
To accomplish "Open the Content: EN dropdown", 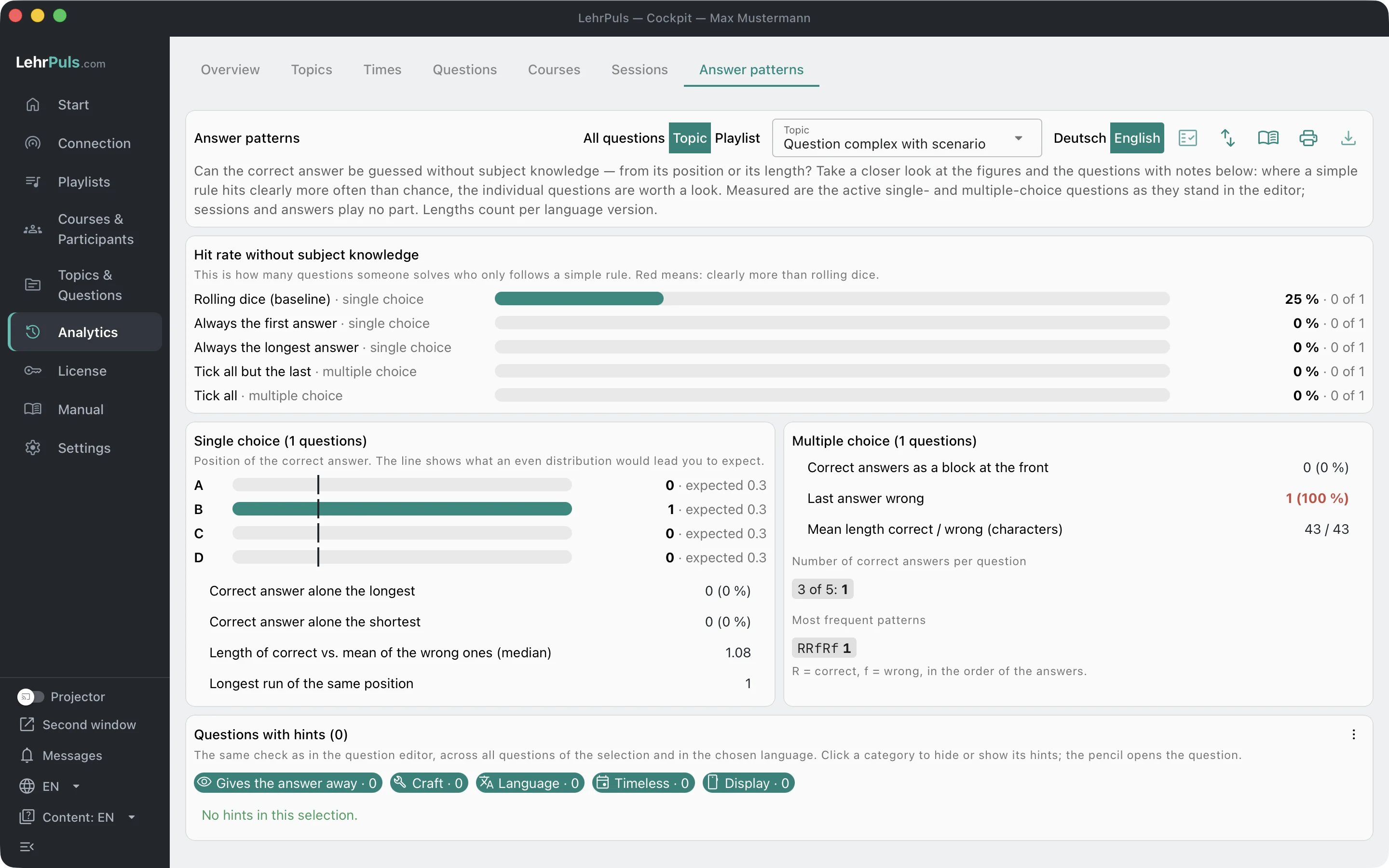I will pyautogui.click(x=78, y=817).
